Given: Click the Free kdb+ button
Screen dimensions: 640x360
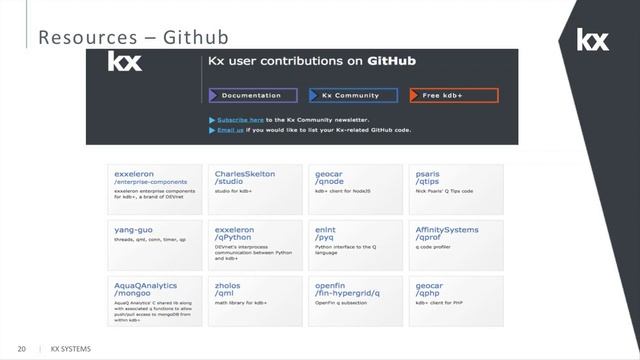Looking at the screenshot, I should [454, 96].
